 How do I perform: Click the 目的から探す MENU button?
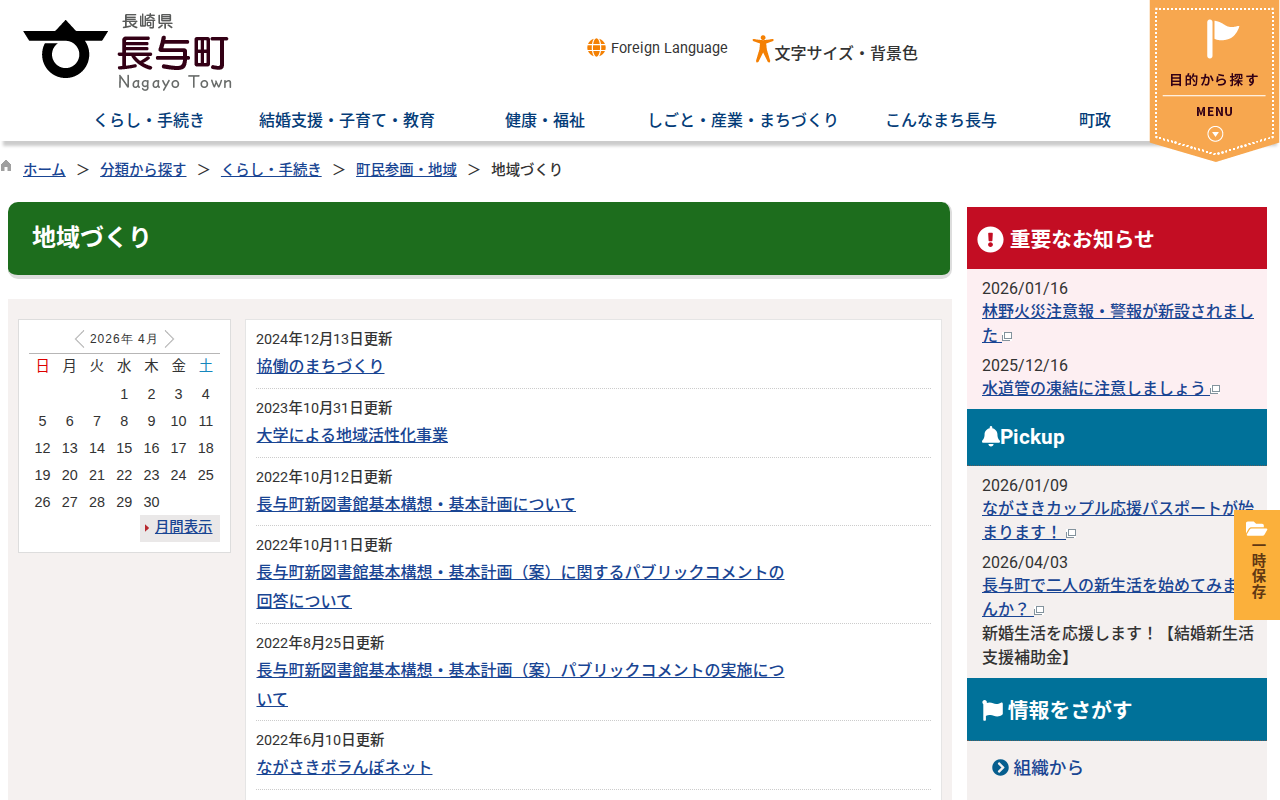click(1214, 80)
